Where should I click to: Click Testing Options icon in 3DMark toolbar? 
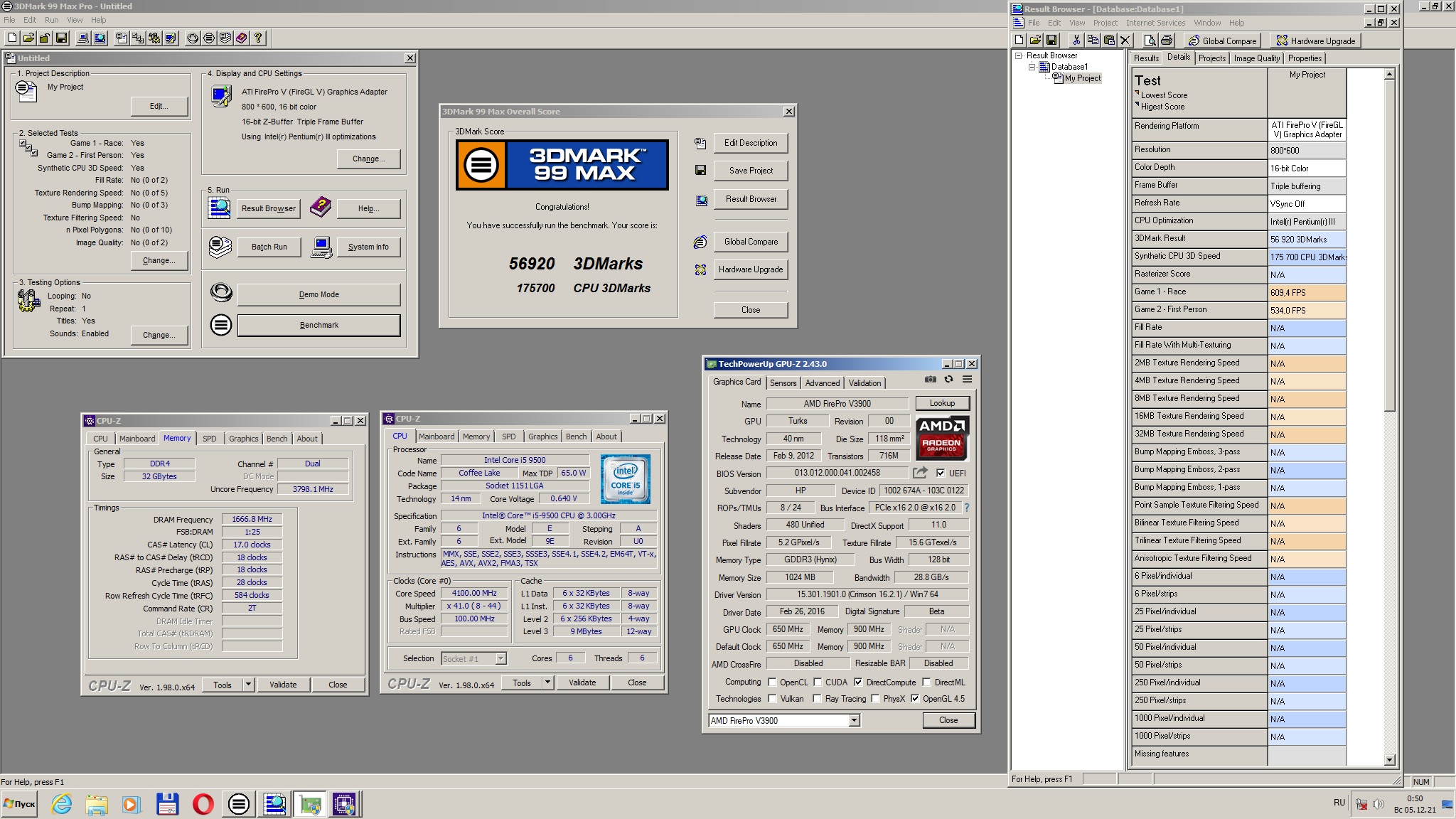tap(154, 38)
